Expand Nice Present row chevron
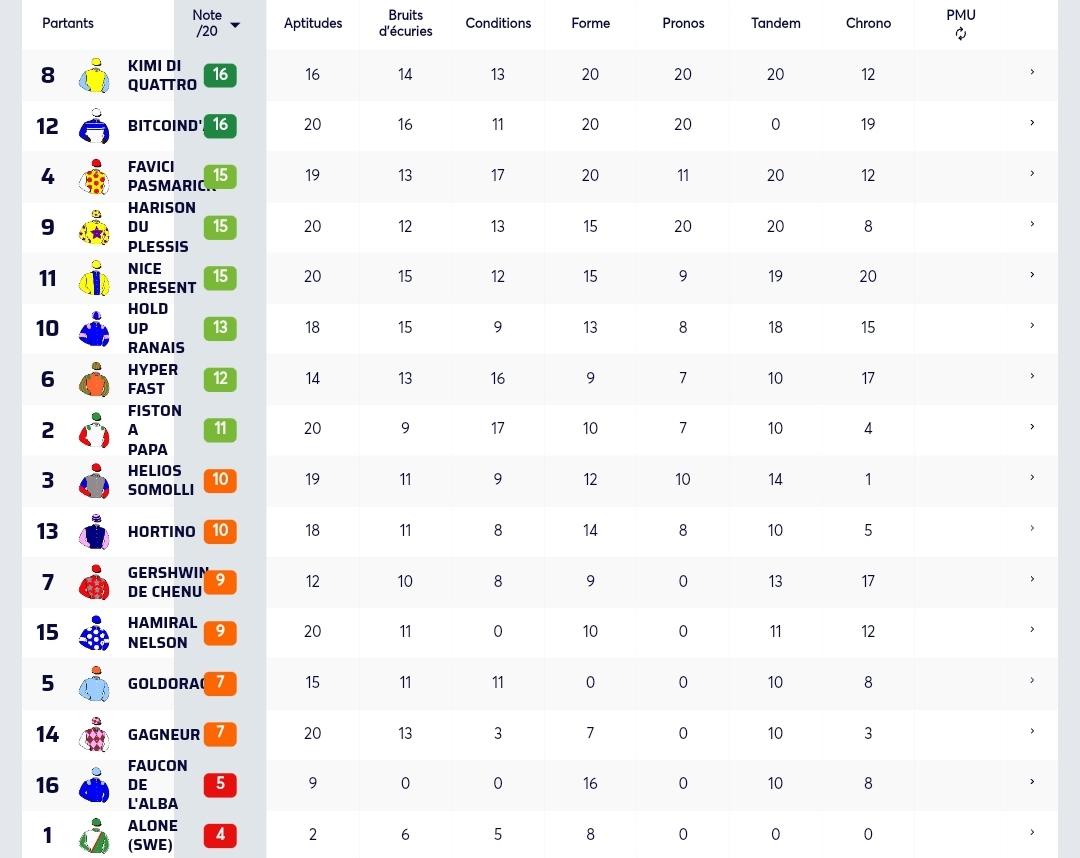 click(x=1032, y=275)
